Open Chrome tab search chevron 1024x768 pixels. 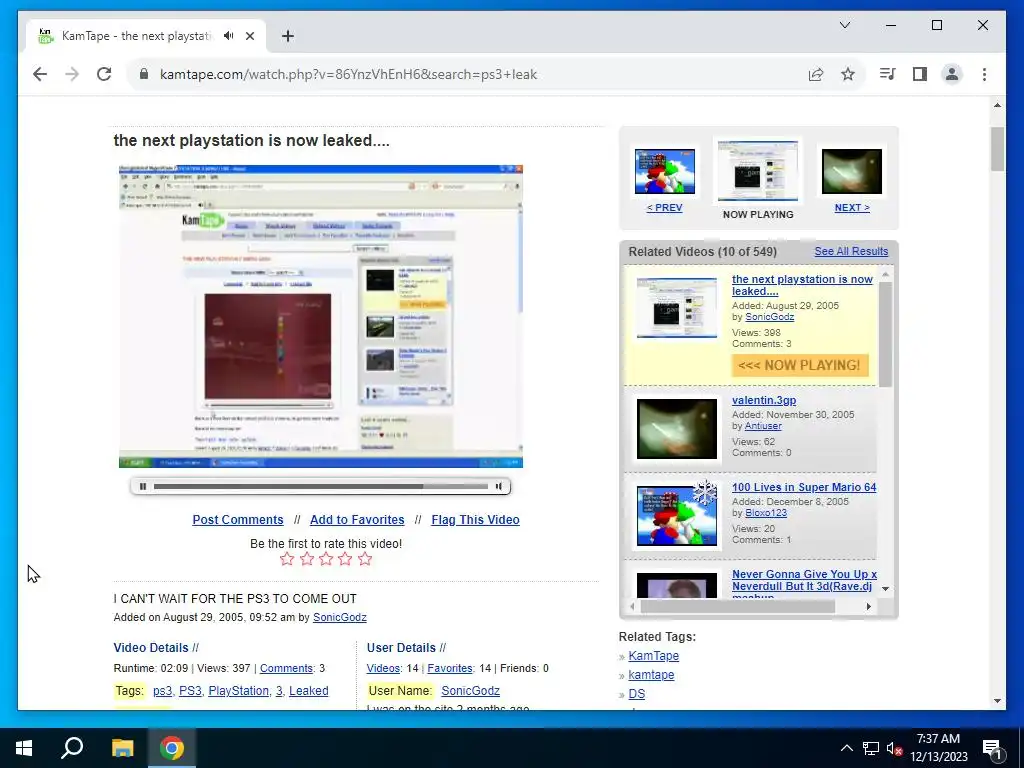point(844,25)
